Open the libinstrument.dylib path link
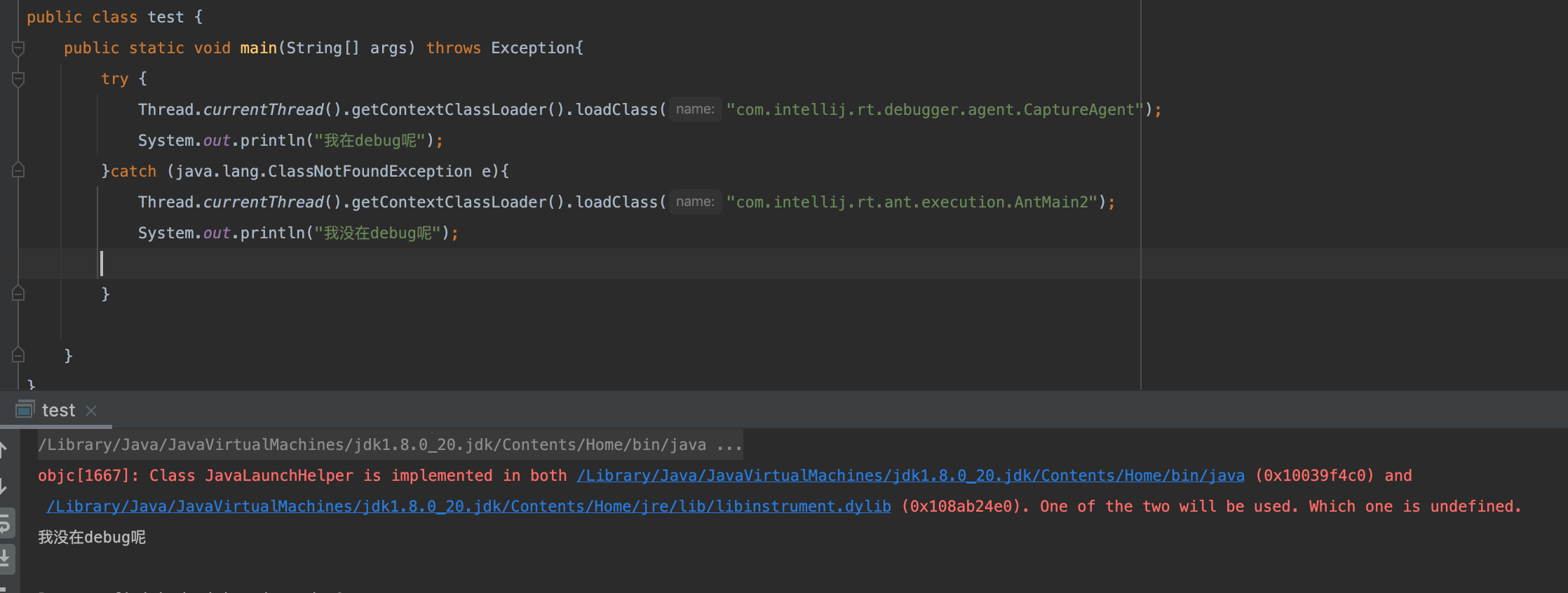 point(468,507)
